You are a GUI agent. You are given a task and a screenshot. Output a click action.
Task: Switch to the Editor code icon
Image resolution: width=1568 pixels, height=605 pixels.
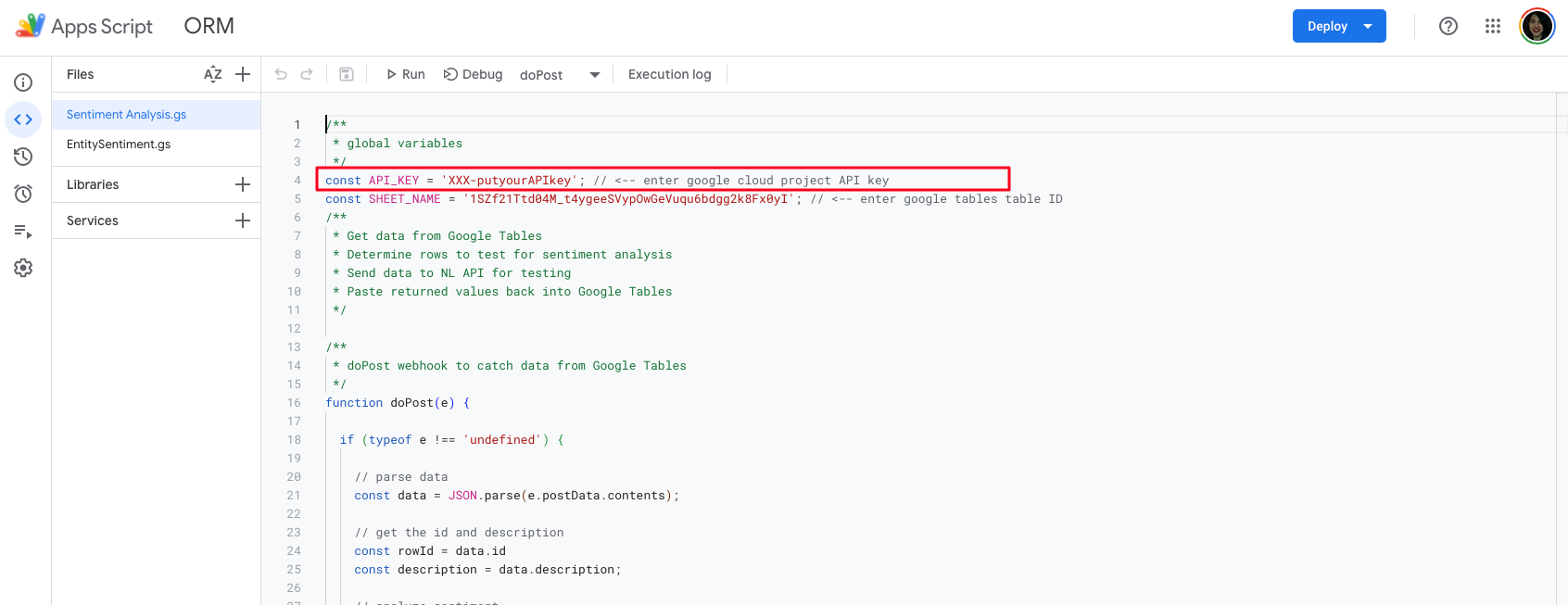click(x=23, y=120)
